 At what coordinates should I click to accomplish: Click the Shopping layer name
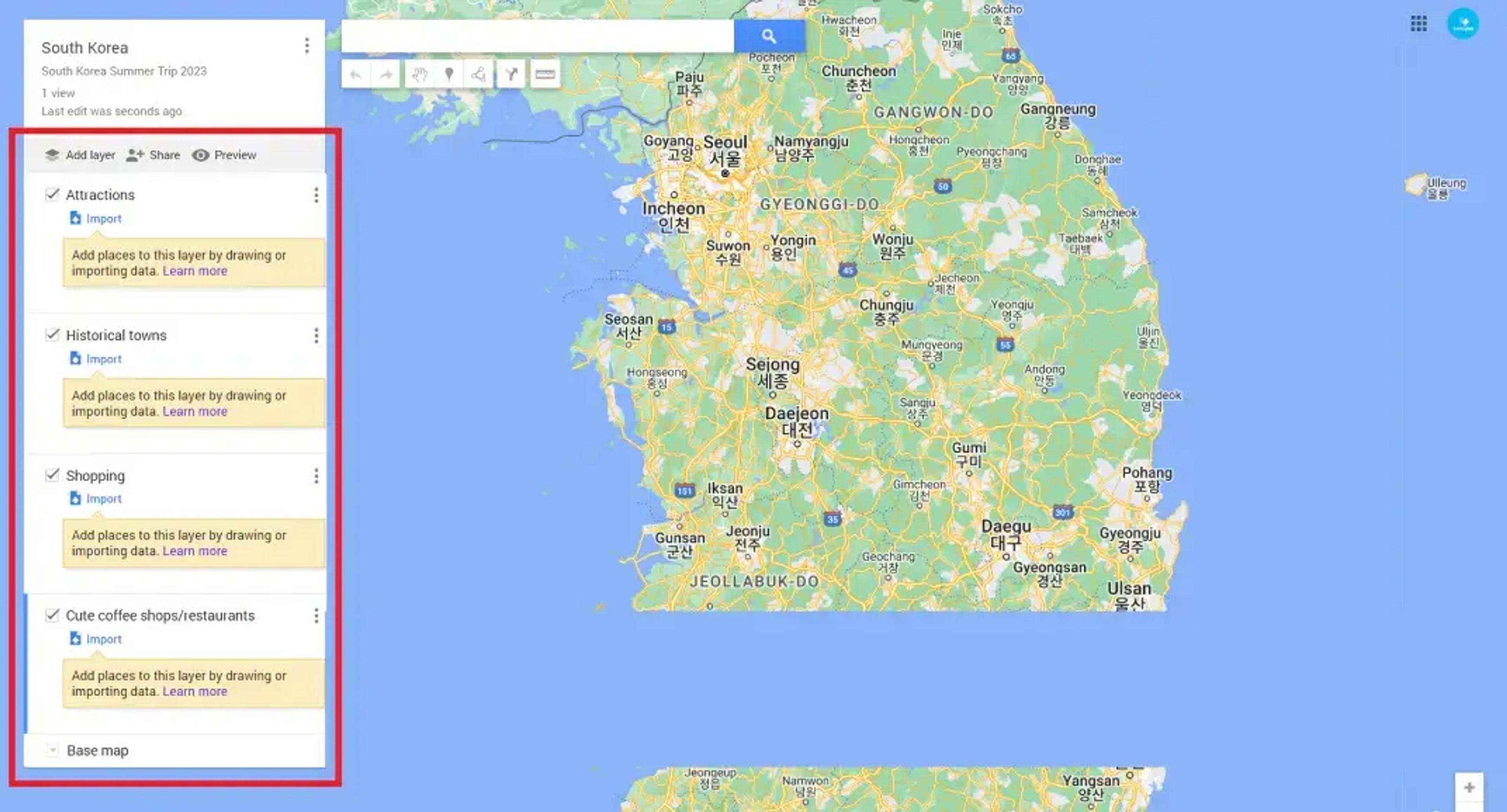coord(95,476)
